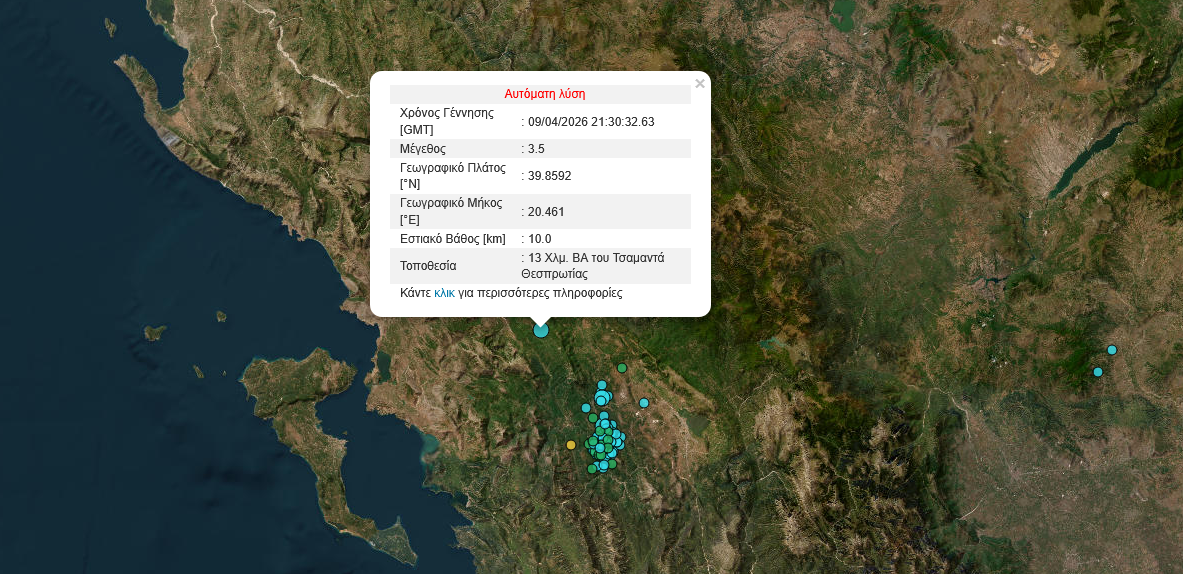Click the lone cyan marker east of the cluster
This screenshot has width=1183, height=574.
tap(644, 403)
